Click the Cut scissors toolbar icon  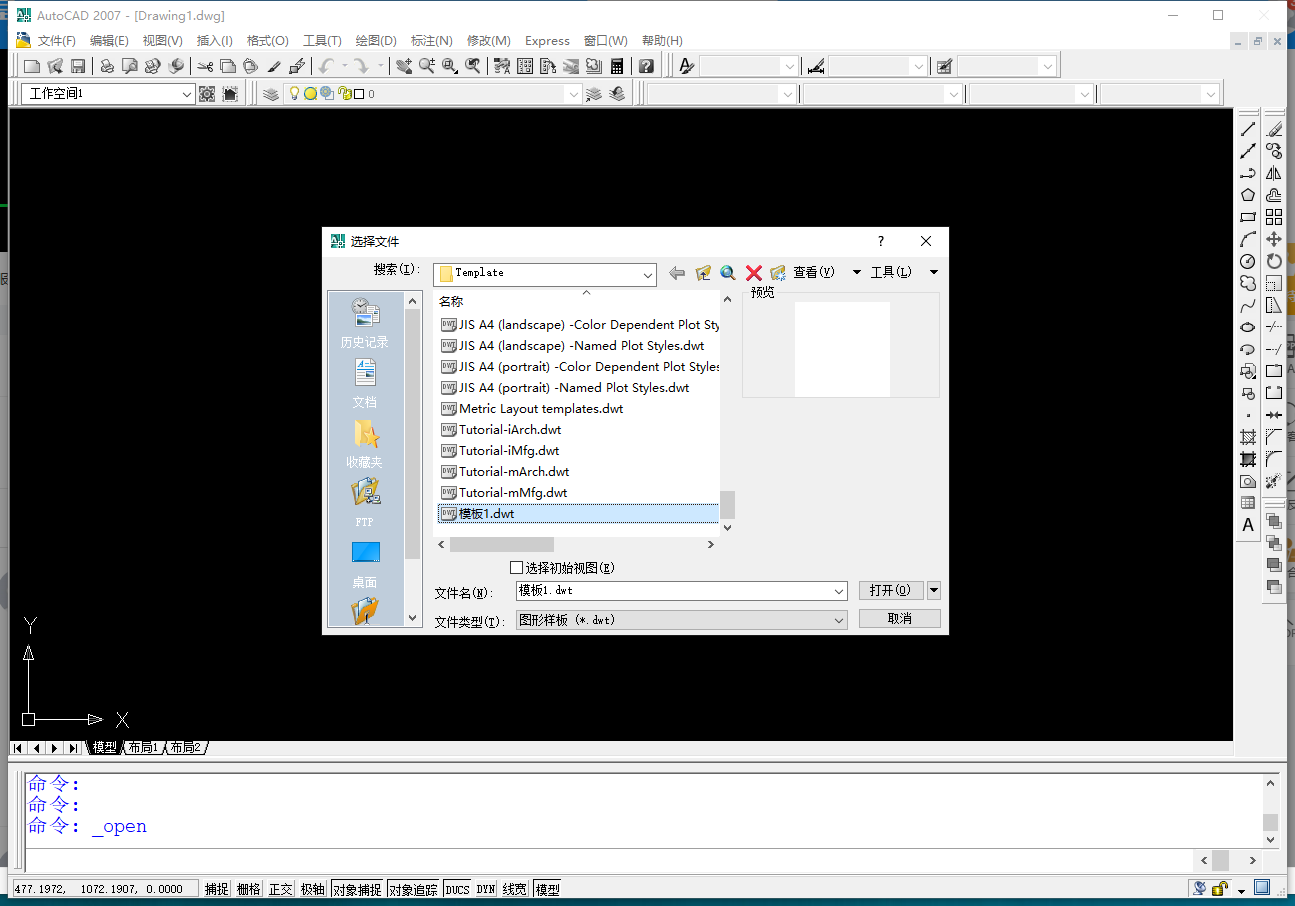point(205,66)
